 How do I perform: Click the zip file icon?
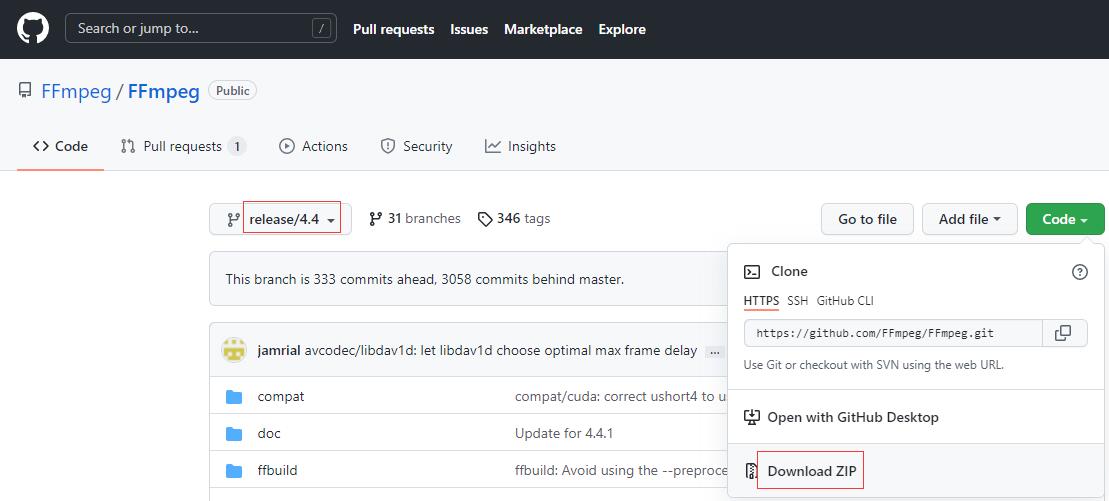coord(752,471)
